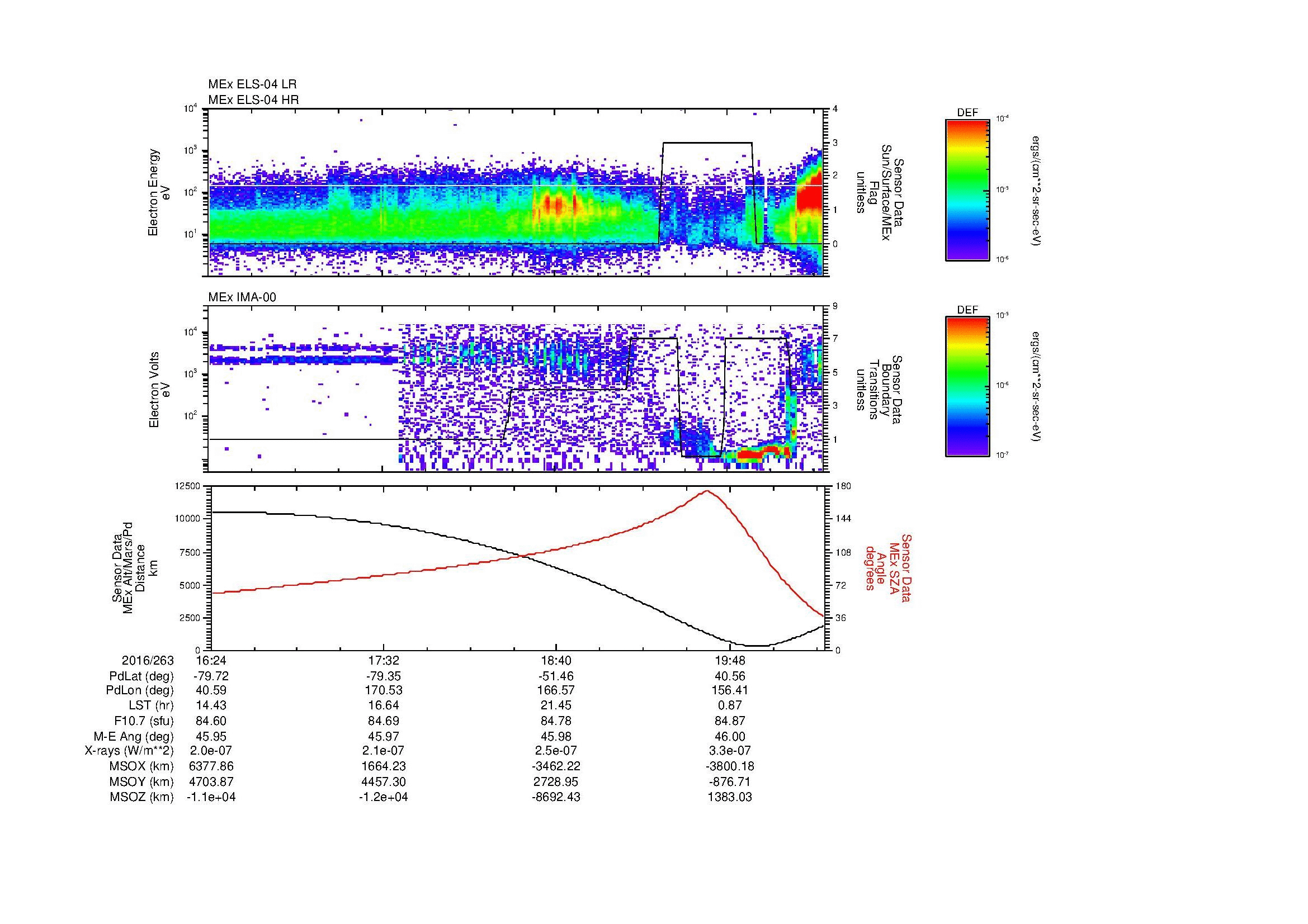Click the 'Electron Volts eV' axis label
The image size is (1308, 924).
coord(159,390)
